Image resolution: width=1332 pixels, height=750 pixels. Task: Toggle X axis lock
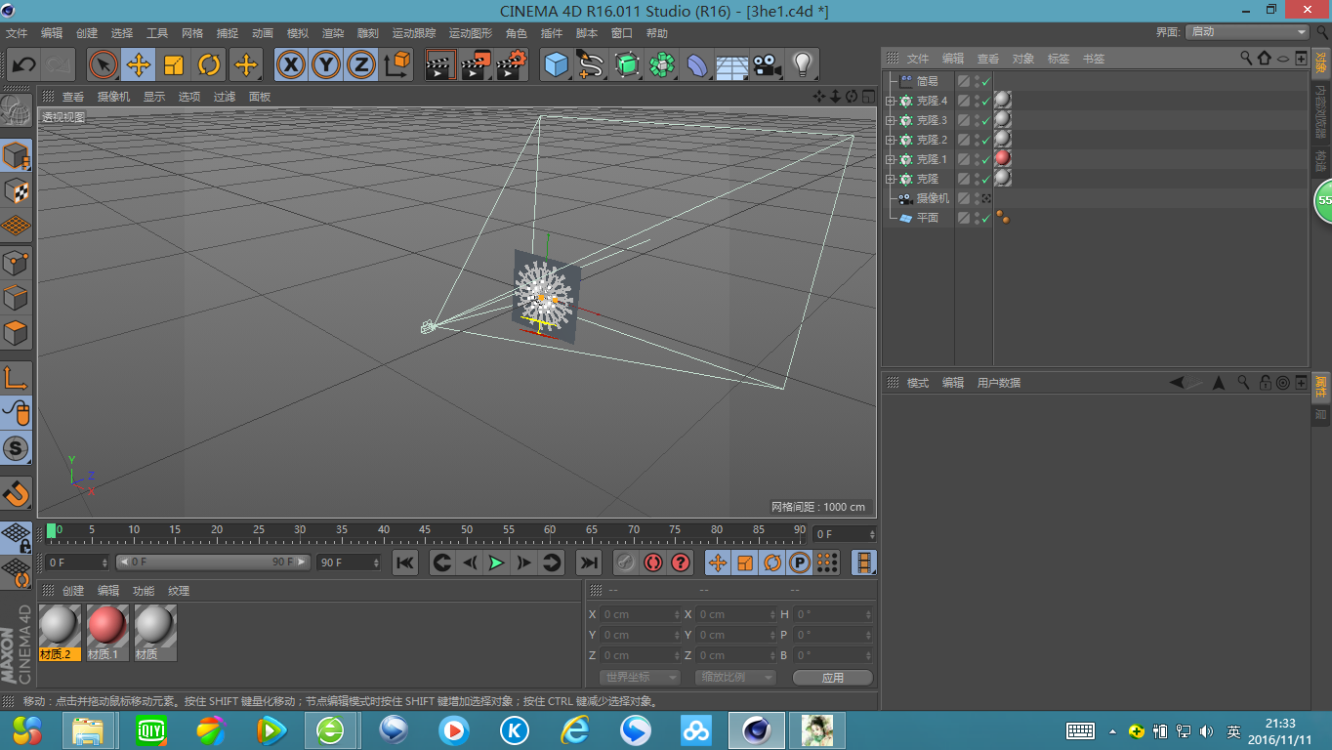291,66
